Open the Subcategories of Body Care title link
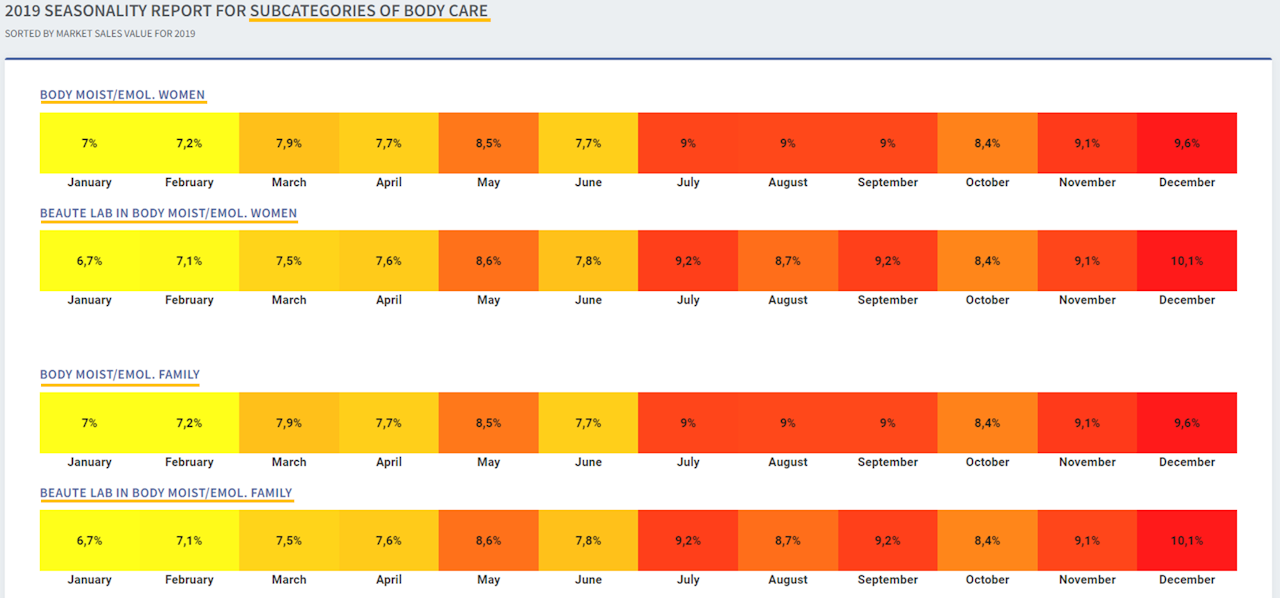1280x598 pixels. (369, 12)
